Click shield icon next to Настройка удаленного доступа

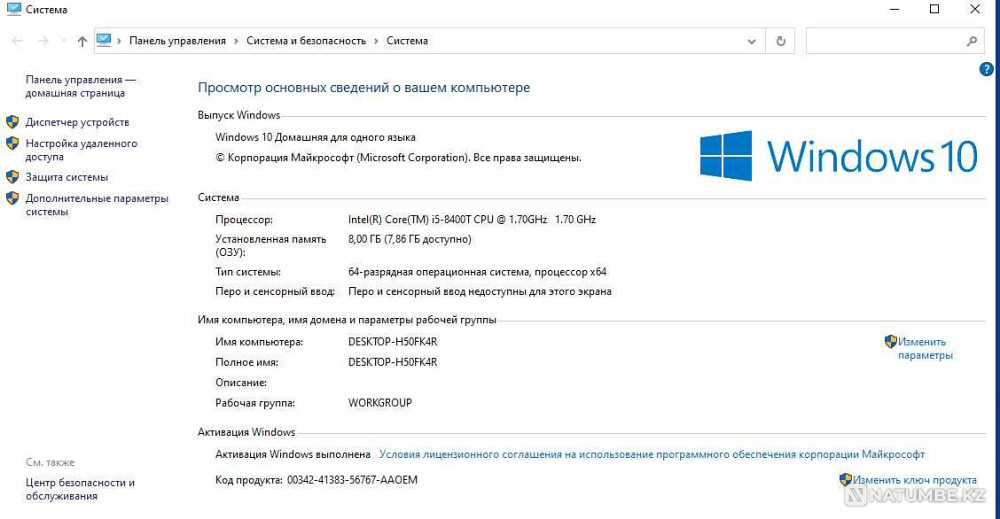(x=12, y=143)
